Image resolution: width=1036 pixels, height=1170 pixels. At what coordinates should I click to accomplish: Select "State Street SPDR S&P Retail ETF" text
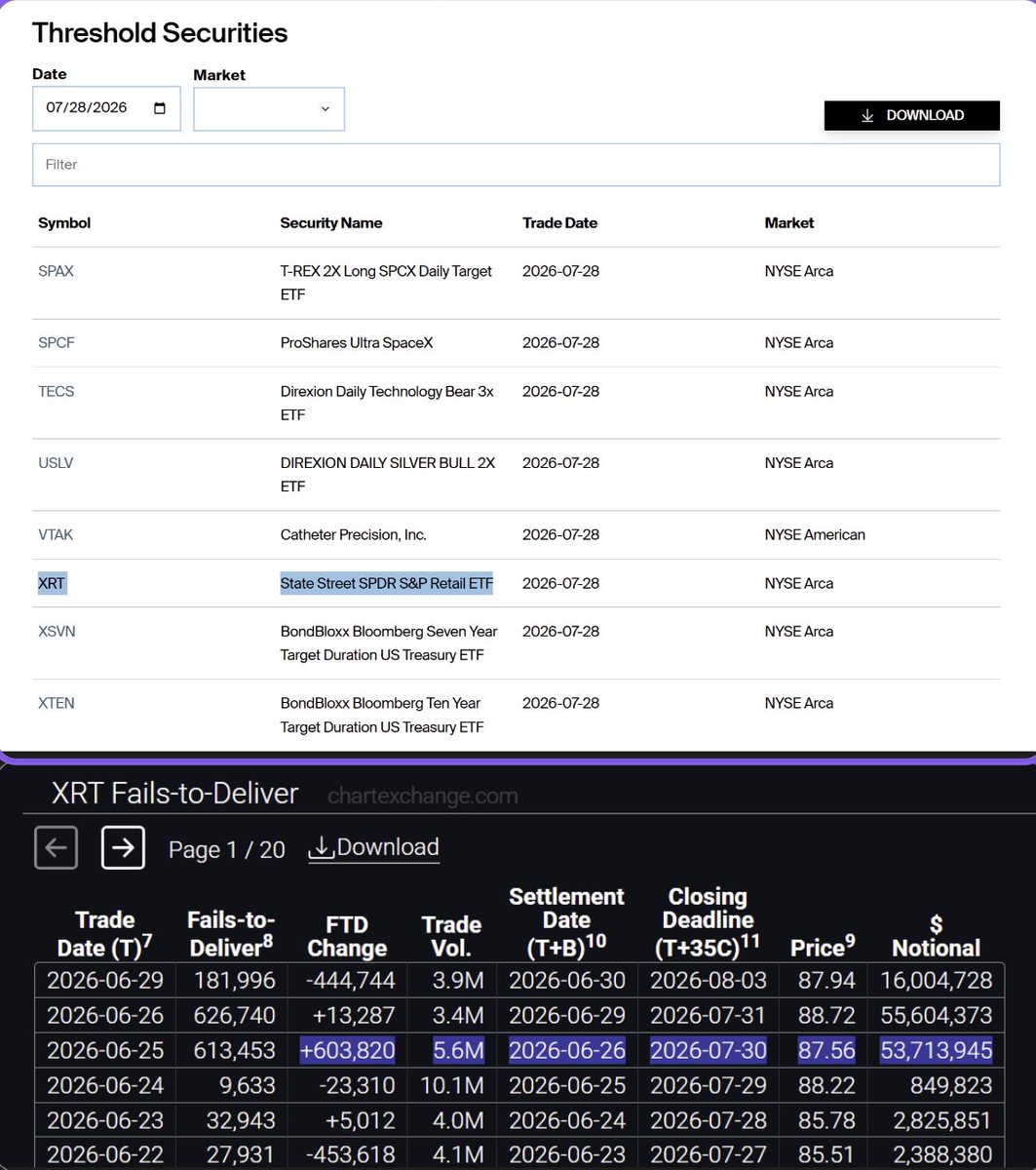387,583
